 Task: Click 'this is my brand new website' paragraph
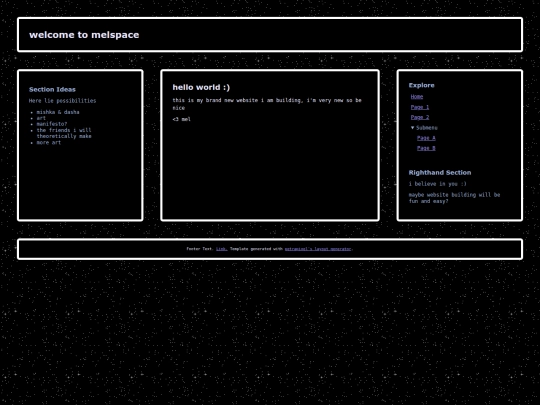(267, 104)
